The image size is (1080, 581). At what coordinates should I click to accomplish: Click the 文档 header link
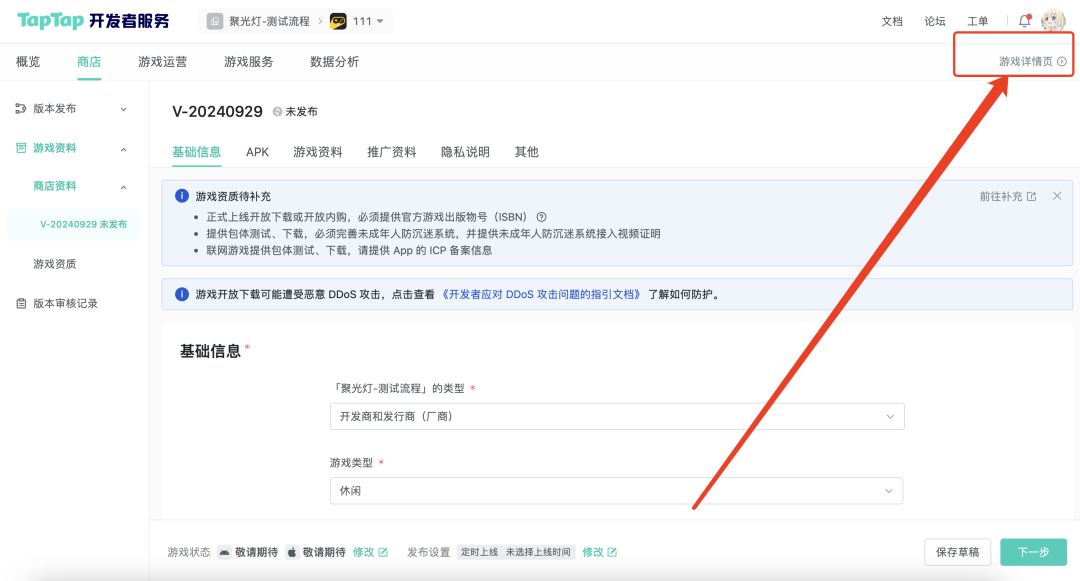click(x=892, y=21)
